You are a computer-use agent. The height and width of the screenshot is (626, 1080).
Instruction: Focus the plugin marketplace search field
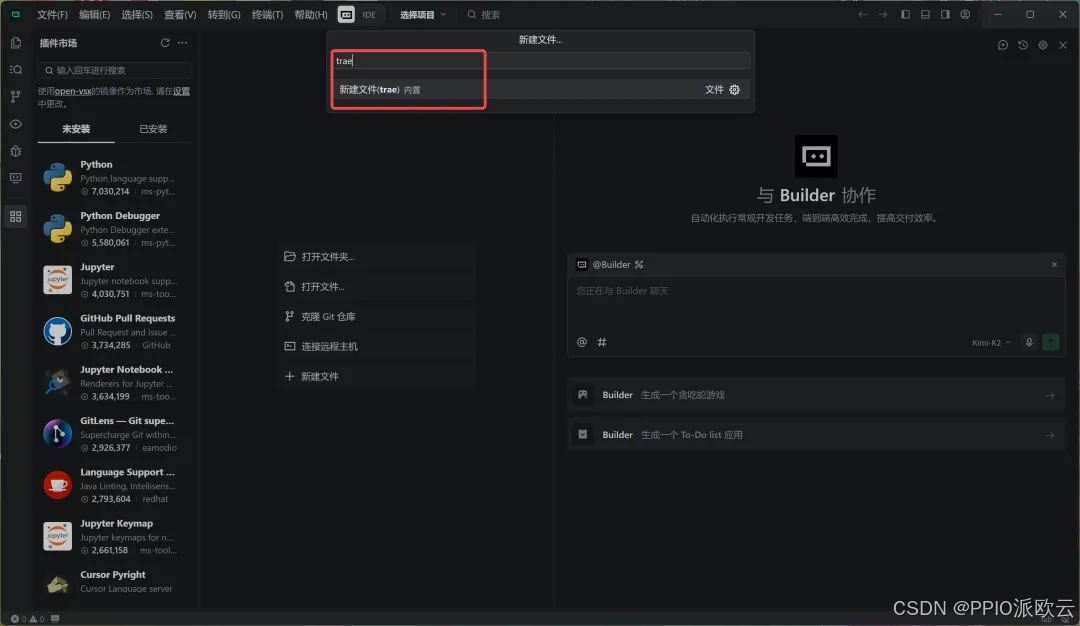click(x=115, y=70)
